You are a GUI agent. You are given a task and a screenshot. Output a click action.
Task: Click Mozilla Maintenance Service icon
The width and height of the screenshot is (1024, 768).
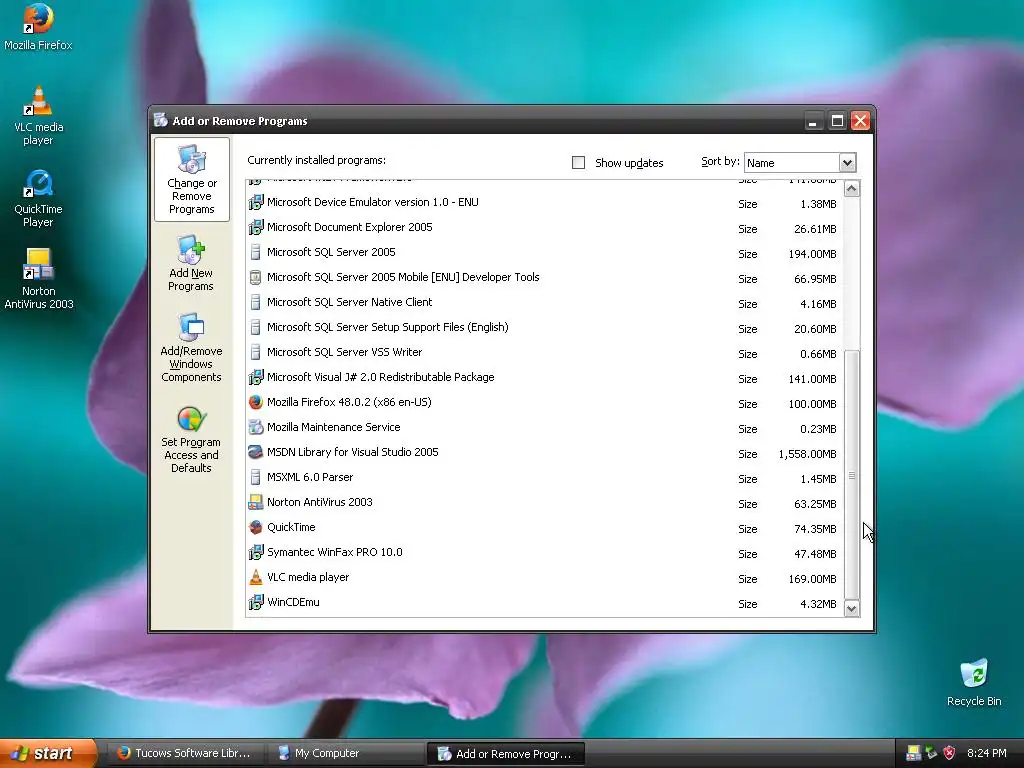(255, 427)
